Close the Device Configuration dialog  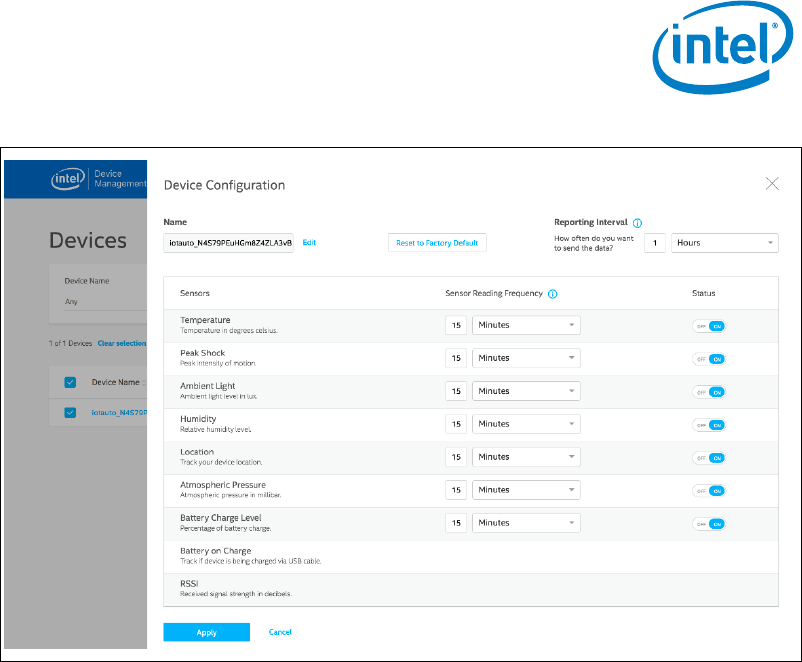771,184
